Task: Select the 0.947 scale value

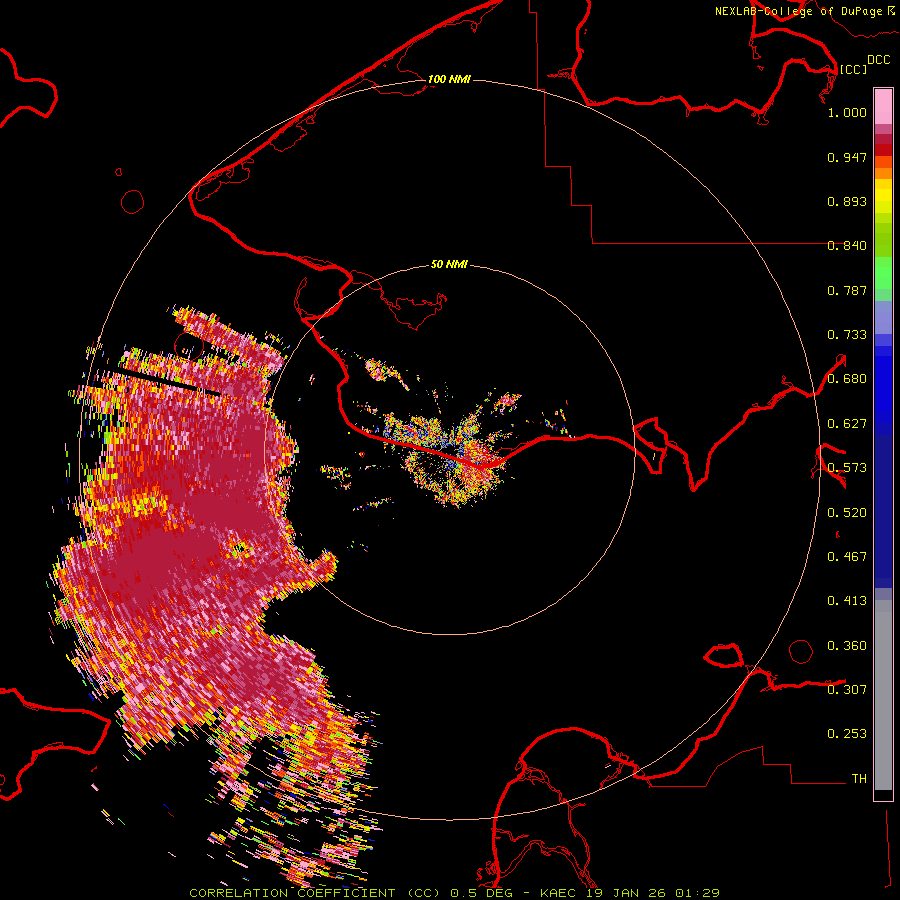Action: pyautogui.click(x=847, y=157)
